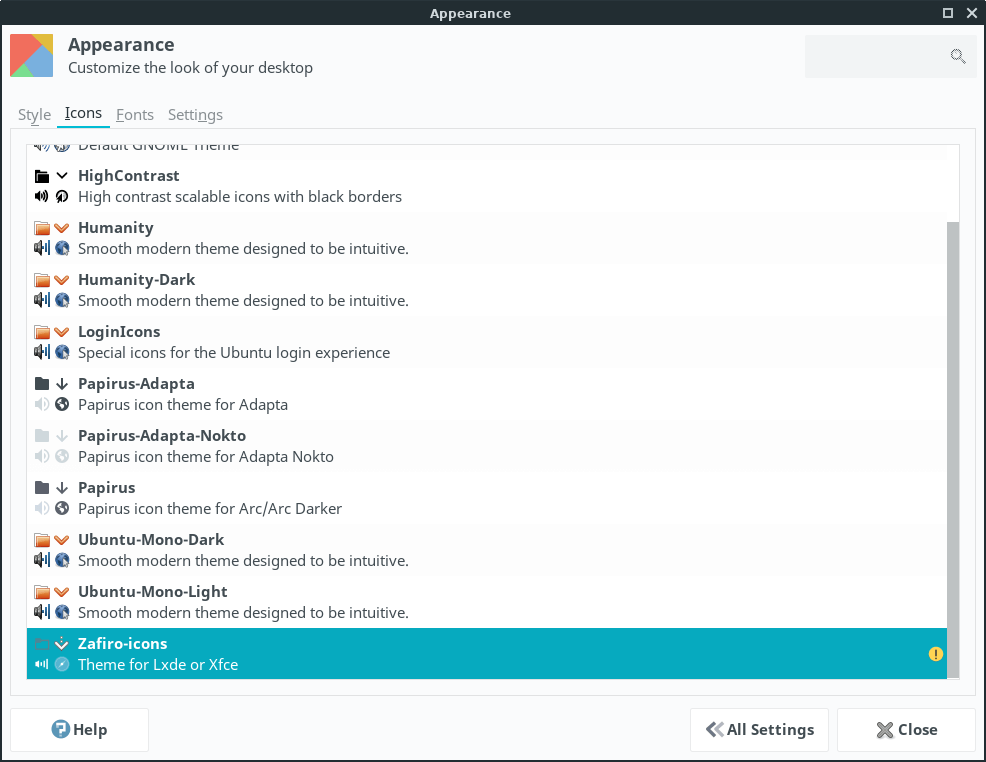Click the Zafiro-icons theme name
Viewport: 986px width, 762px height.
[x=123, y=644]
